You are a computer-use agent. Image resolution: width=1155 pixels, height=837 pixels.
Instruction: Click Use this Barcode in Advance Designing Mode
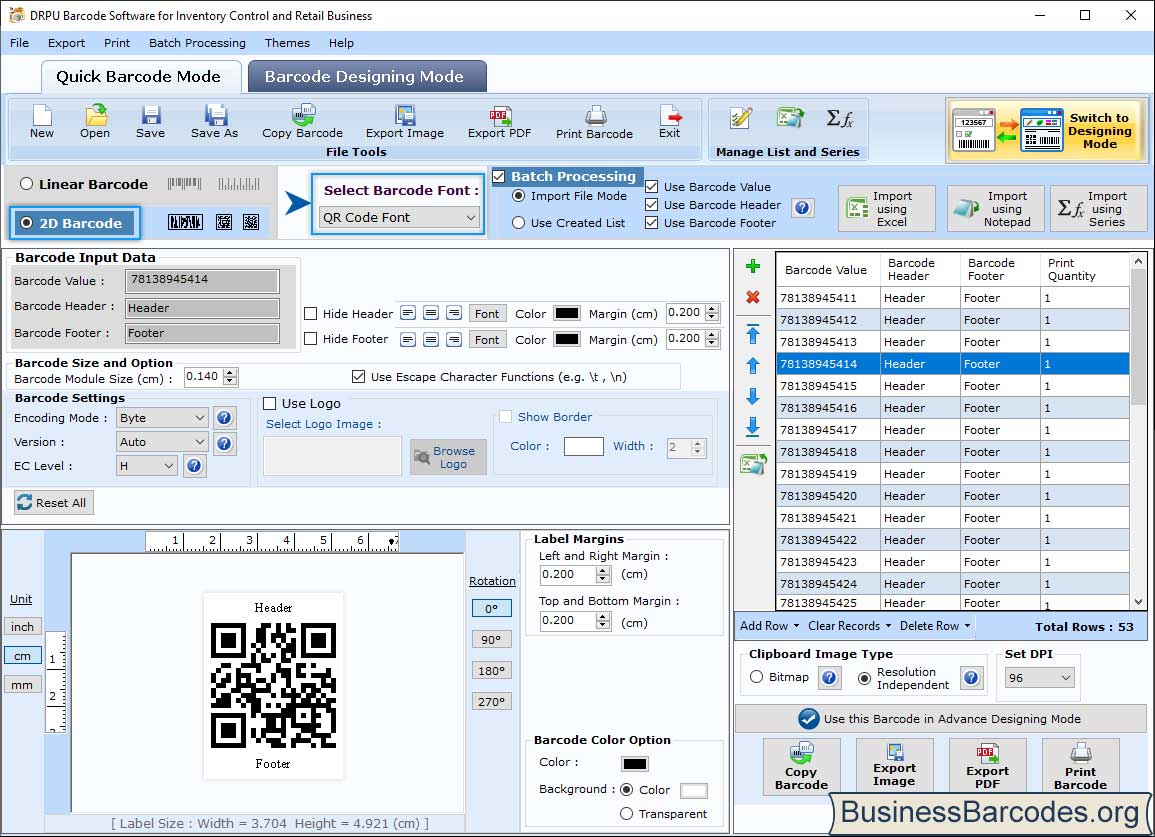pyautogui.click(x=941, y=718)
